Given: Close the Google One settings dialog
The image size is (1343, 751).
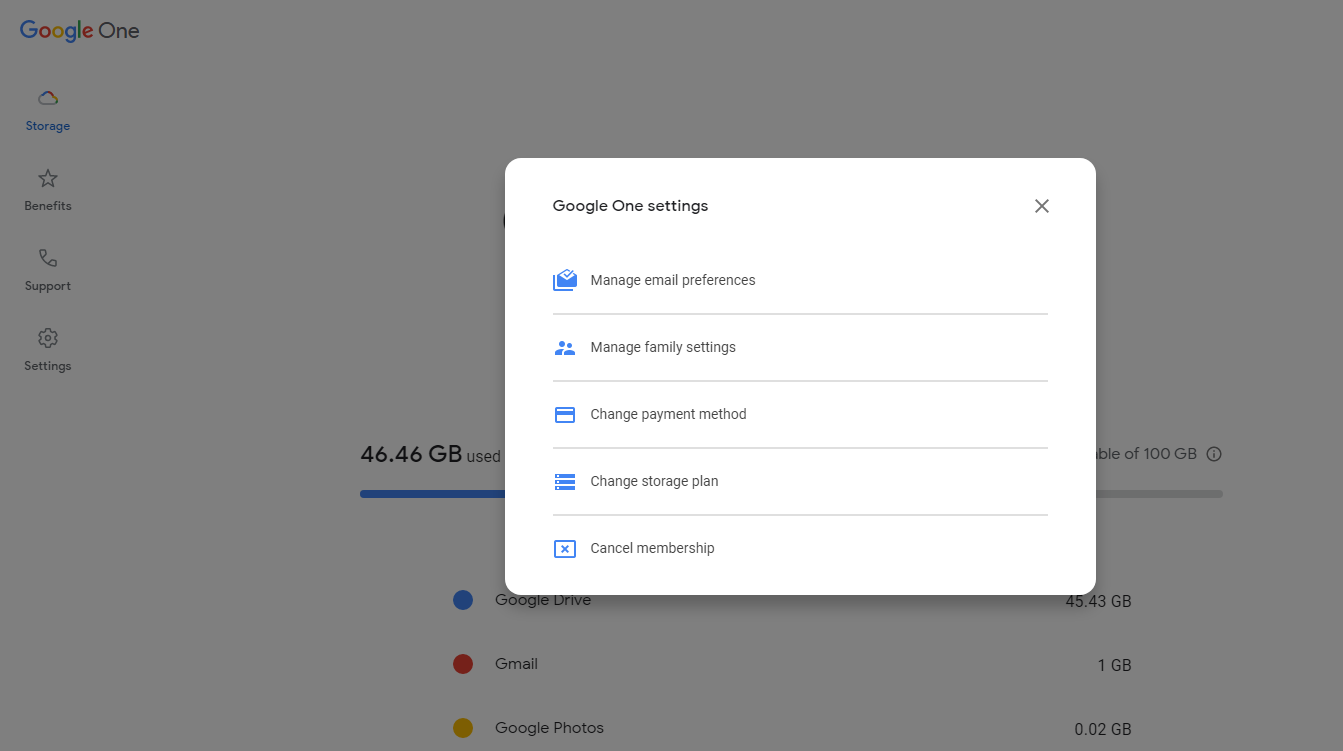Looking at the screenshot, I should (x=1041, y=206).
